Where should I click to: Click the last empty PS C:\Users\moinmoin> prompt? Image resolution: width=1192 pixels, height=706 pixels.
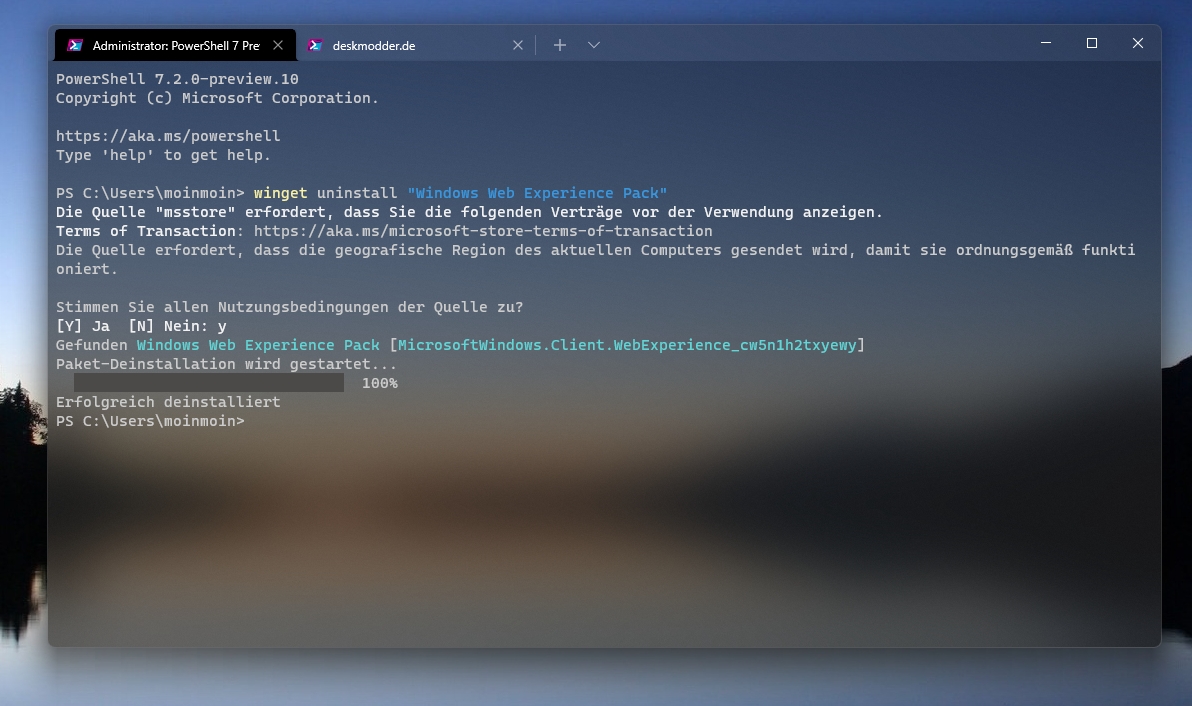(150, 421)
